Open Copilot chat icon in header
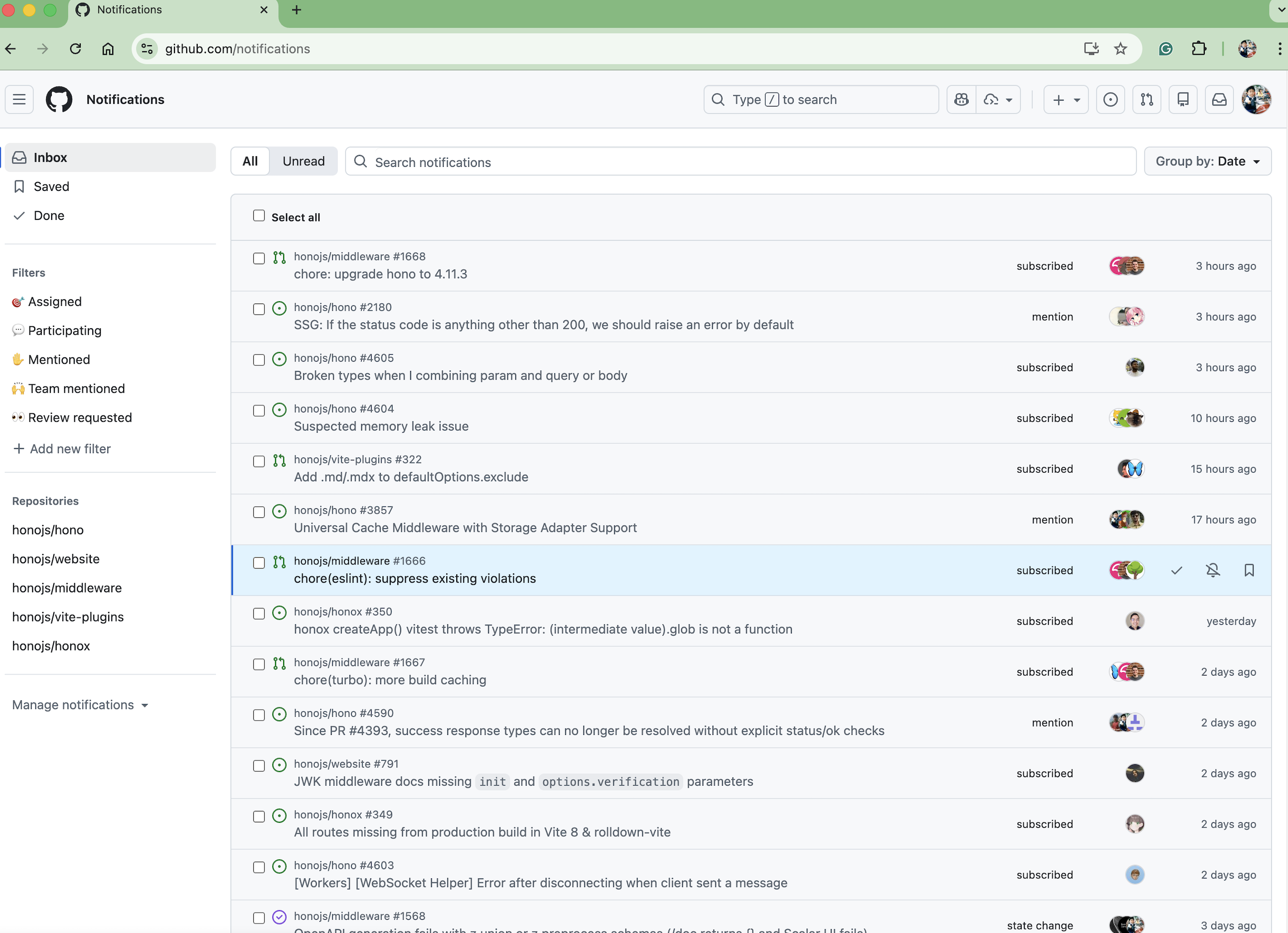 [961, 100]
